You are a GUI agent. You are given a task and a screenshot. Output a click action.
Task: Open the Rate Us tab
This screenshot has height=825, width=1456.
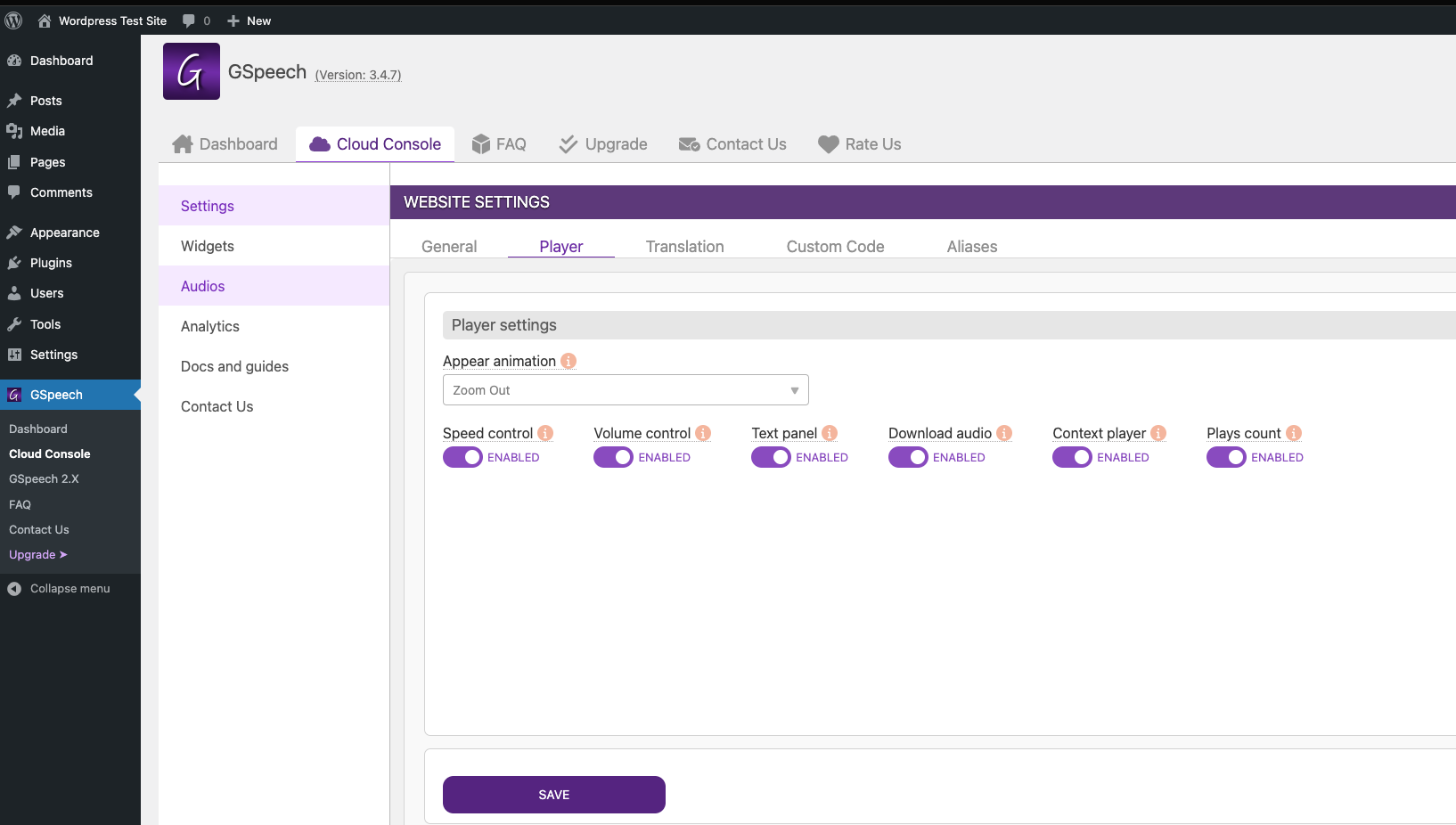[860, 144]
